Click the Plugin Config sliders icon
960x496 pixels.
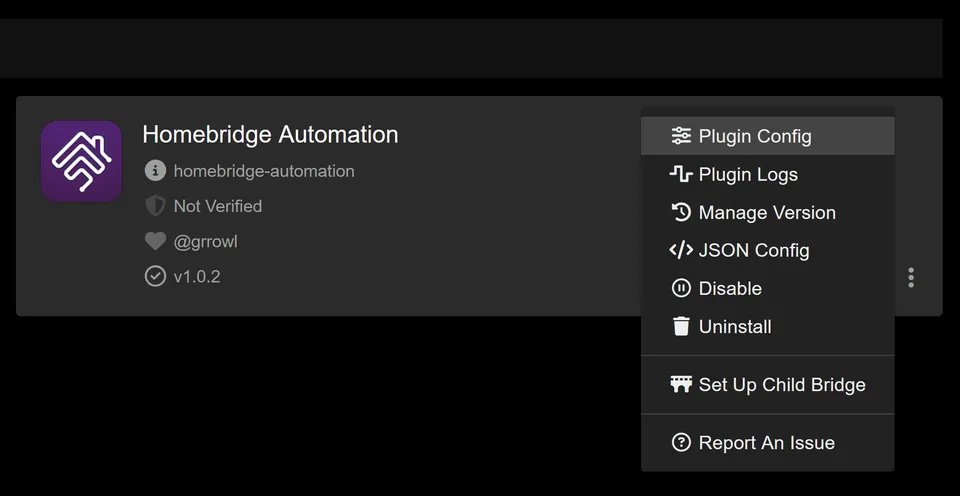coord(681,136)
